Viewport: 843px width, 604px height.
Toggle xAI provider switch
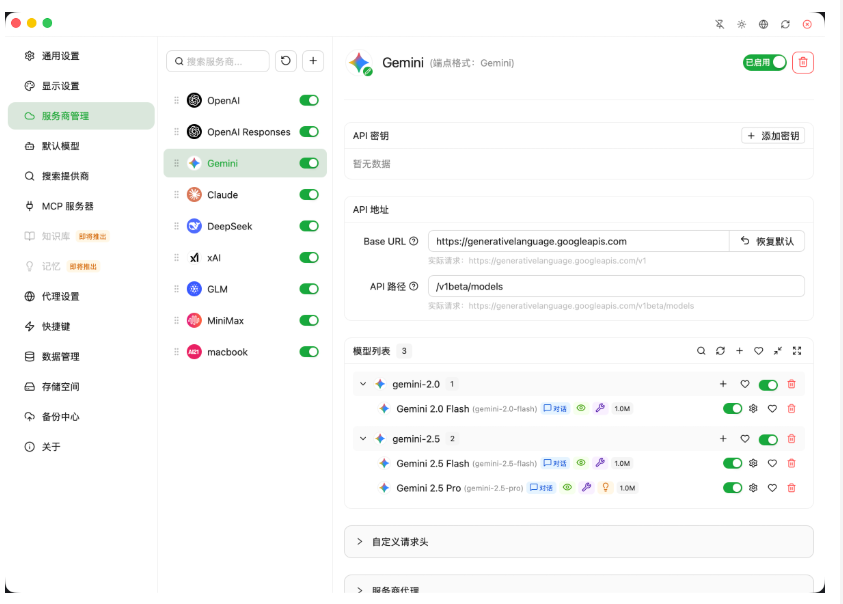tap(309, 258)
